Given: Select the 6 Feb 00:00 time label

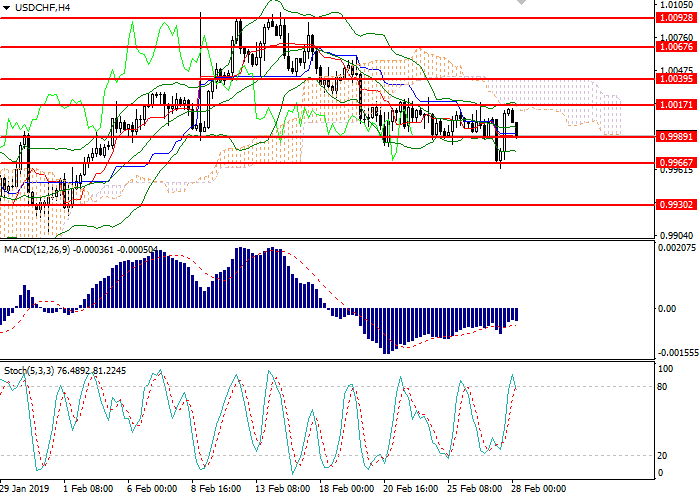Looking at the screenshot, I should [x=152, y=490].
